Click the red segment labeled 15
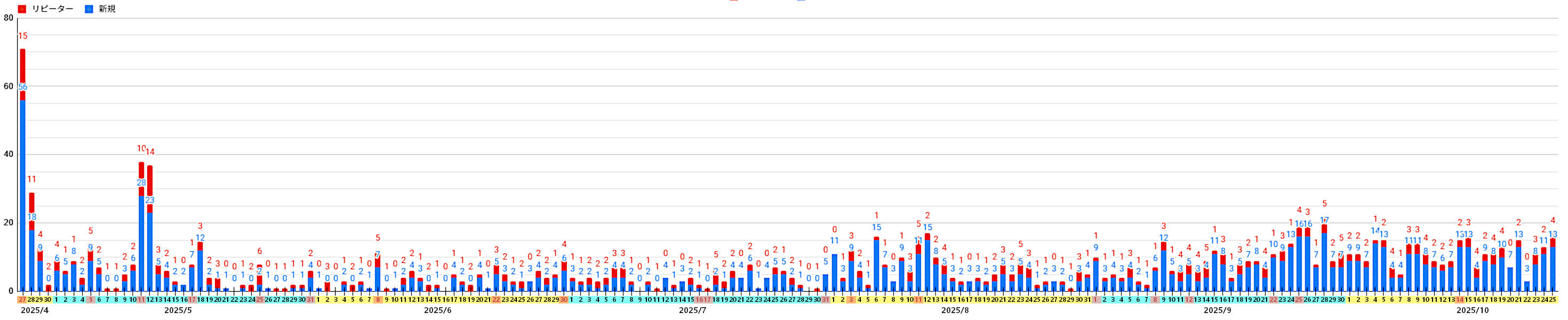The width and height of the screenshot is (1568, 320). [x=22, y=74]
